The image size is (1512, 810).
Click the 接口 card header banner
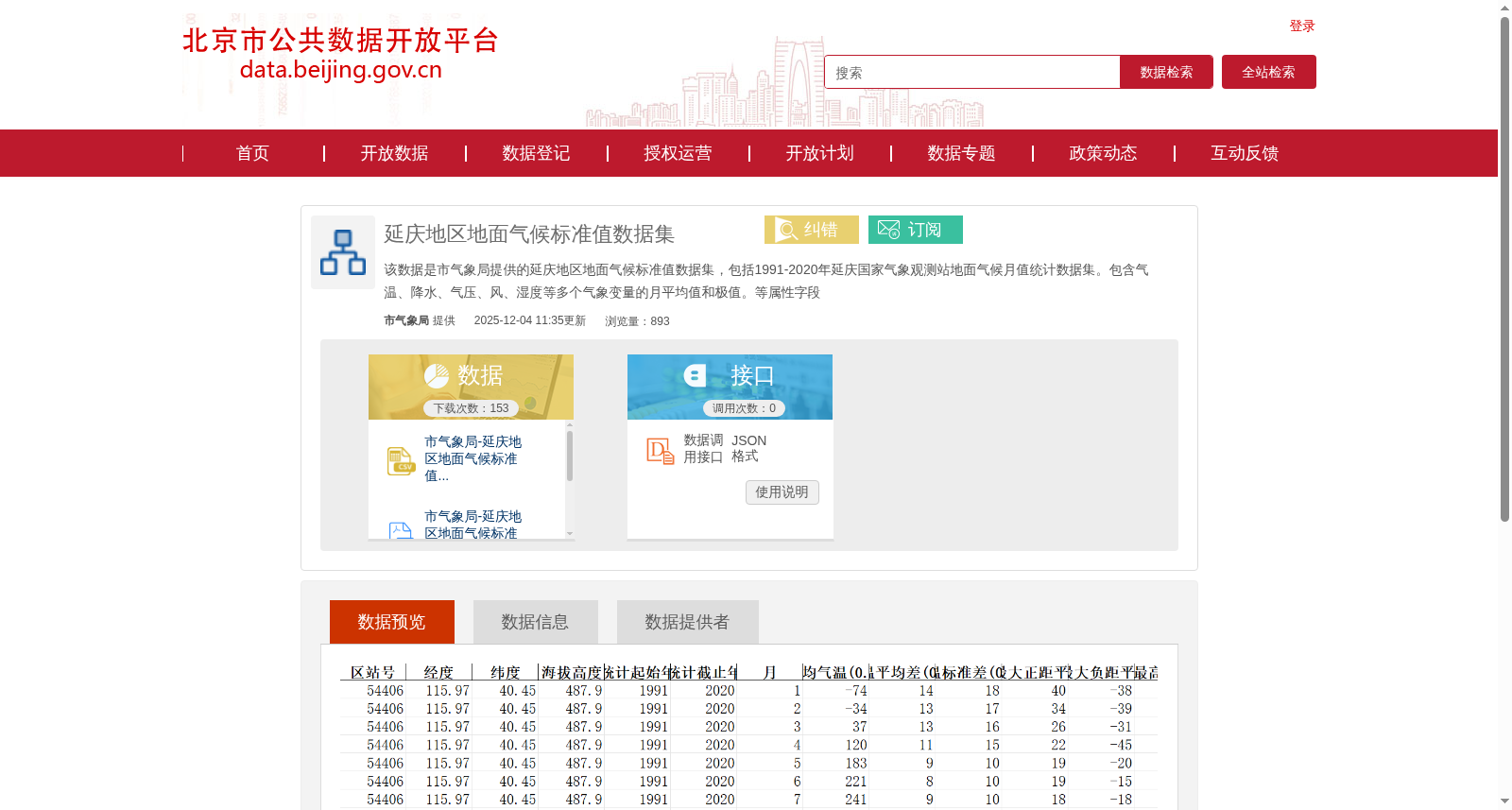730,387
